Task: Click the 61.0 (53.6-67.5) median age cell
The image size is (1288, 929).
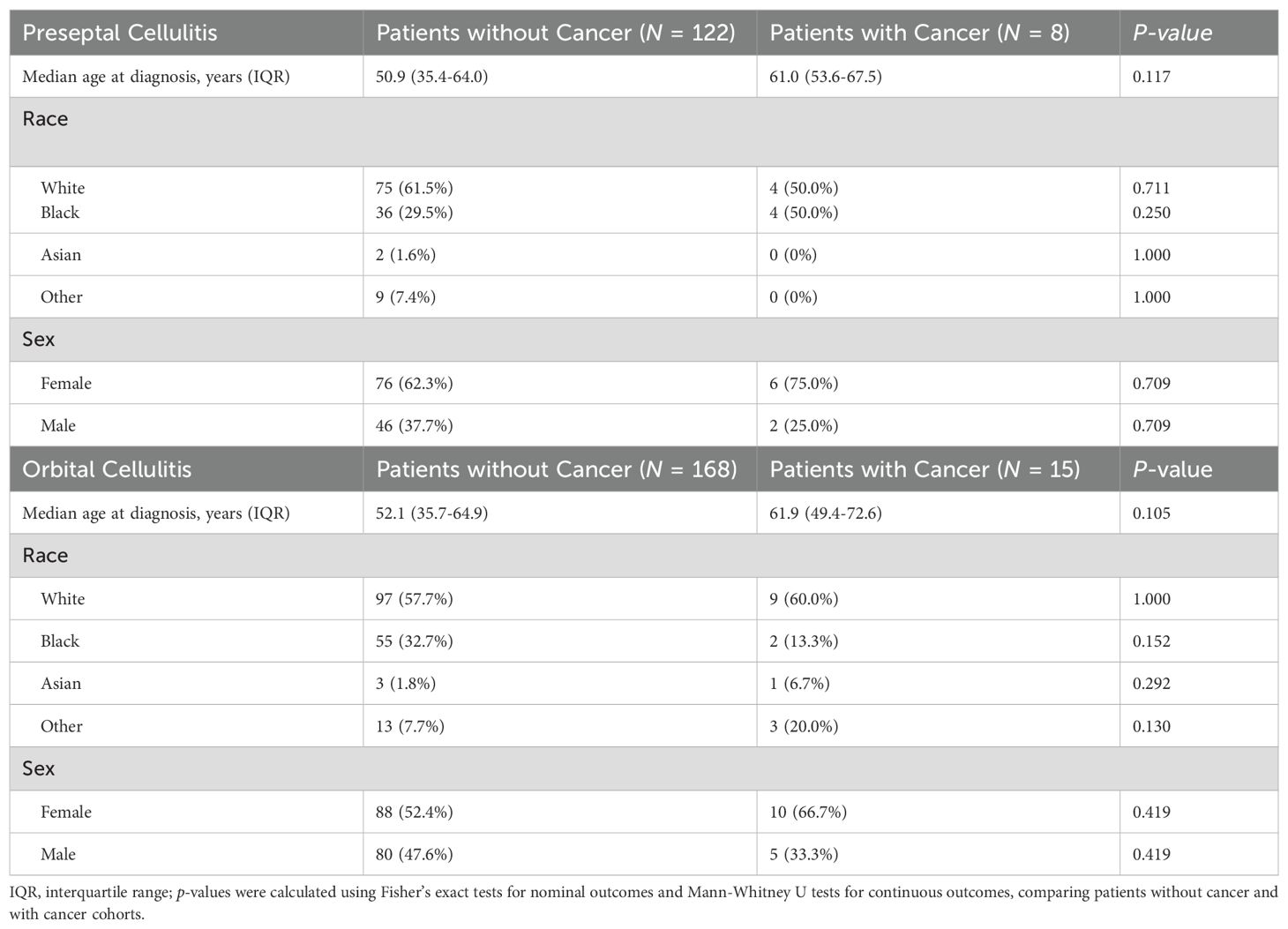Action: click(x=825, y=77)
